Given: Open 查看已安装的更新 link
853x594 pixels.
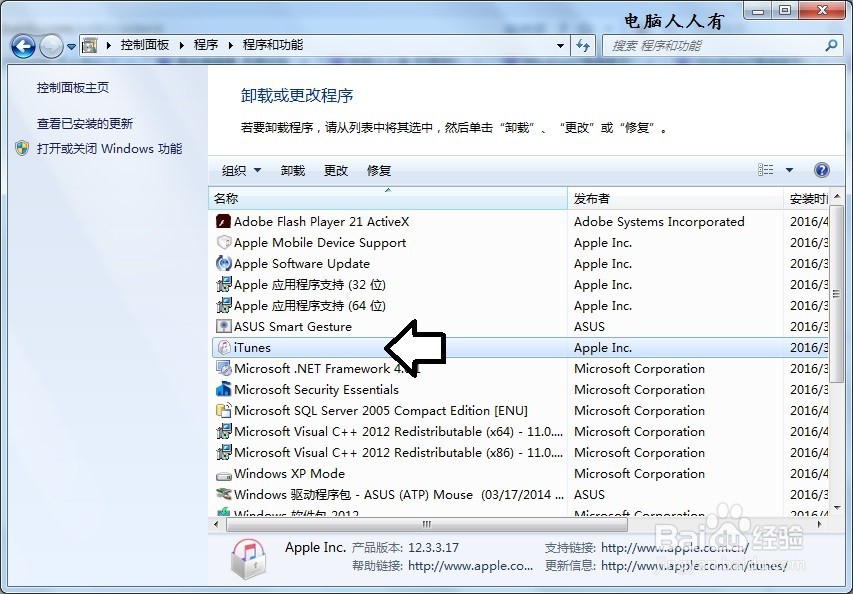Looking at the screenshot, I should click(x=85, y=123).
